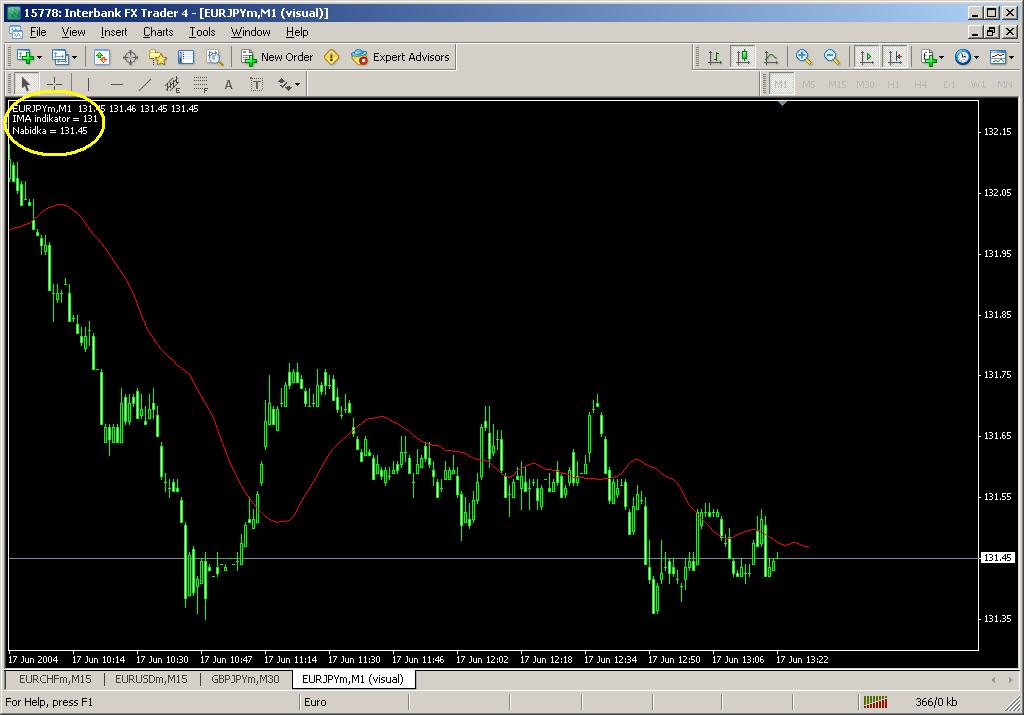Expand the arrows tool dropdown arrow
The height and width of the screenshot is (715, 1024).
[x=297, y=84]
